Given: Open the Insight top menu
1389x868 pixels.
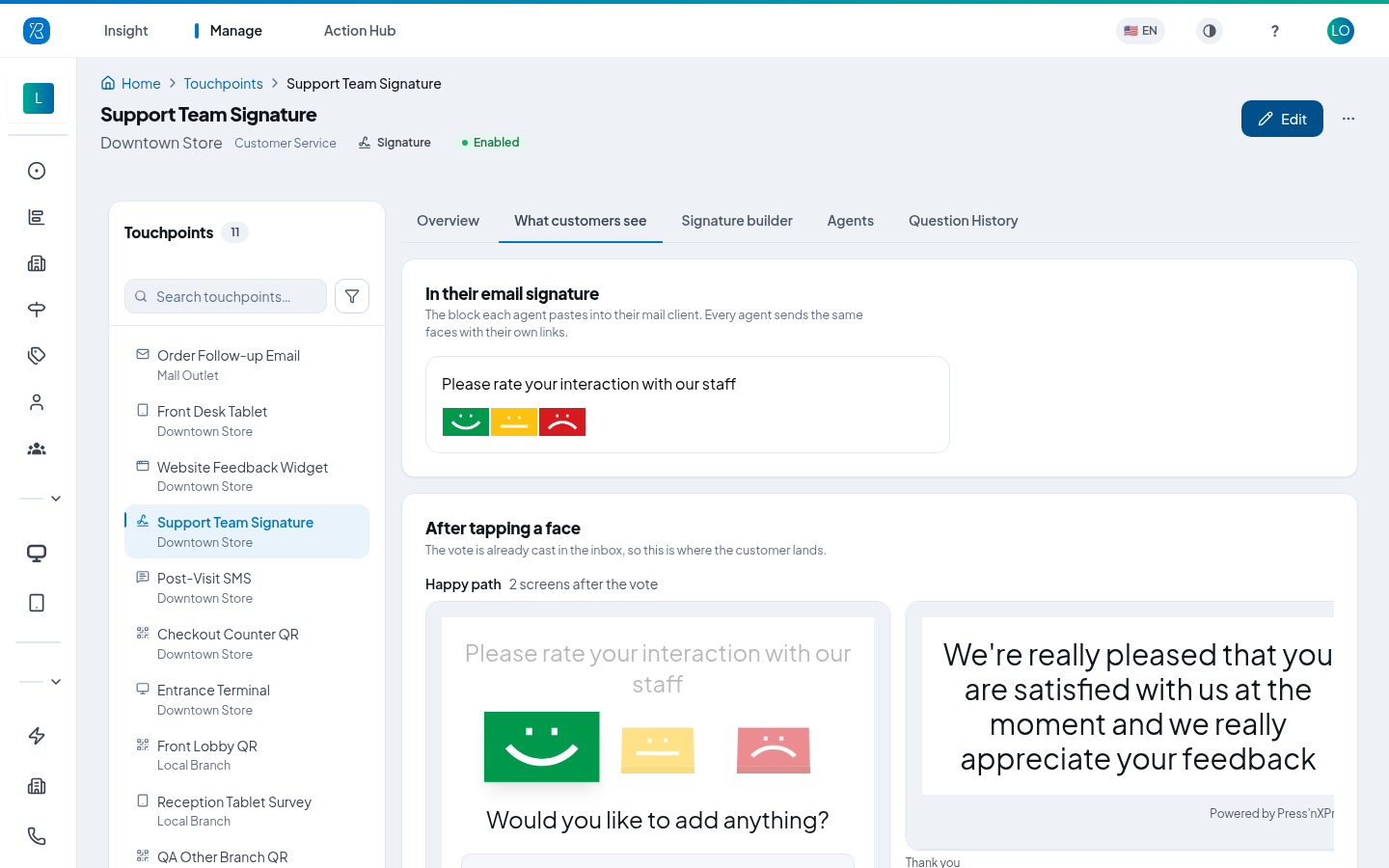Looking at the screenshot, I should click(126, 31).
